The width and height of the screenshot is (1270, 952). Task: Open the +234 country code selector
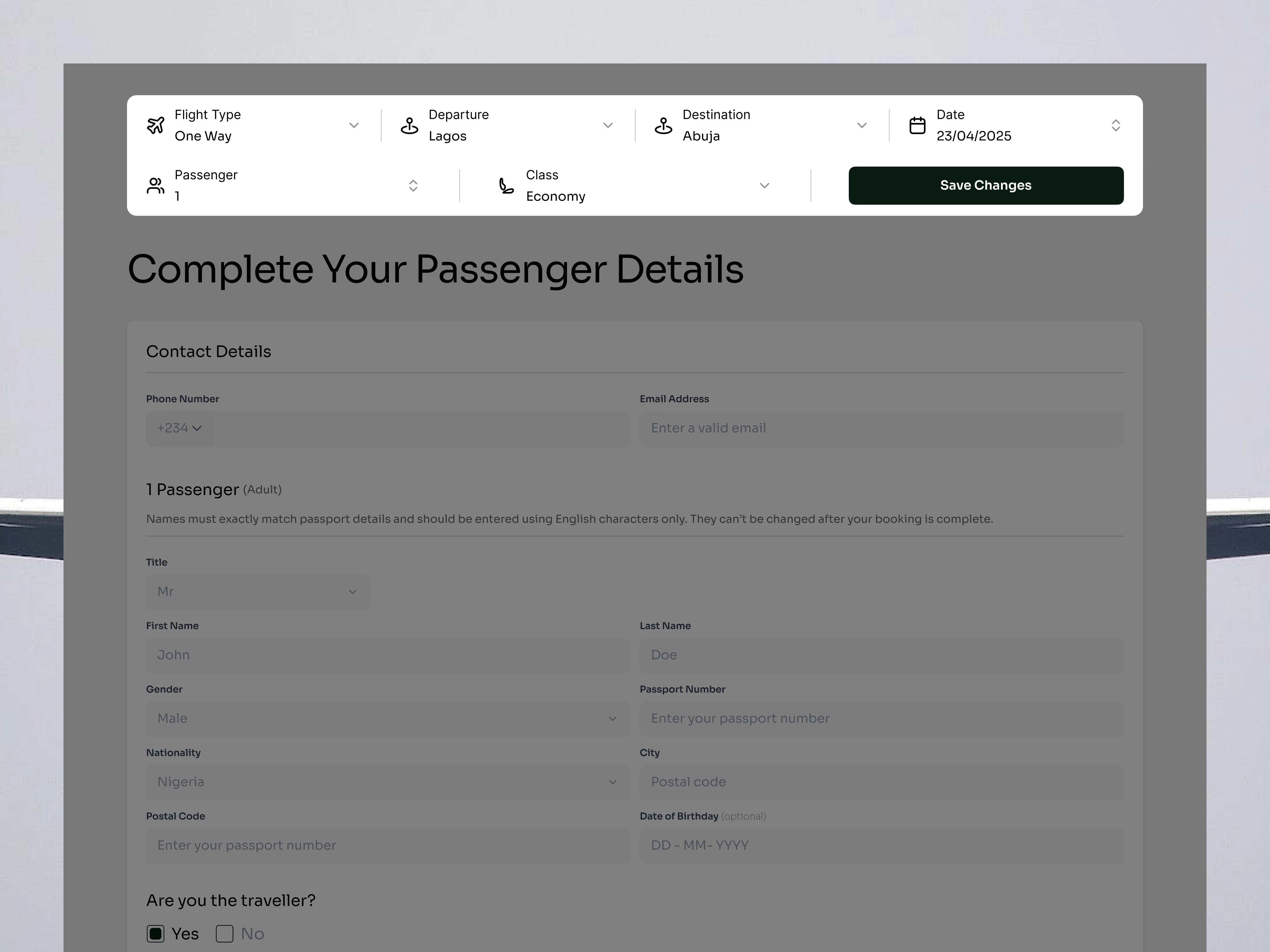(x=180, y=428)
